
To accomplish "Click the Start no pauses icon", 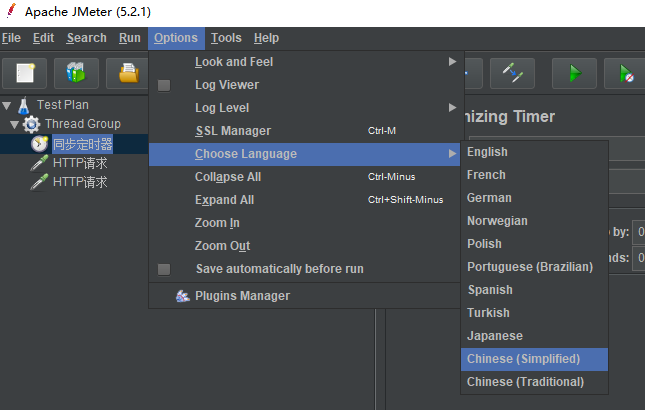I will click(626, 73).
